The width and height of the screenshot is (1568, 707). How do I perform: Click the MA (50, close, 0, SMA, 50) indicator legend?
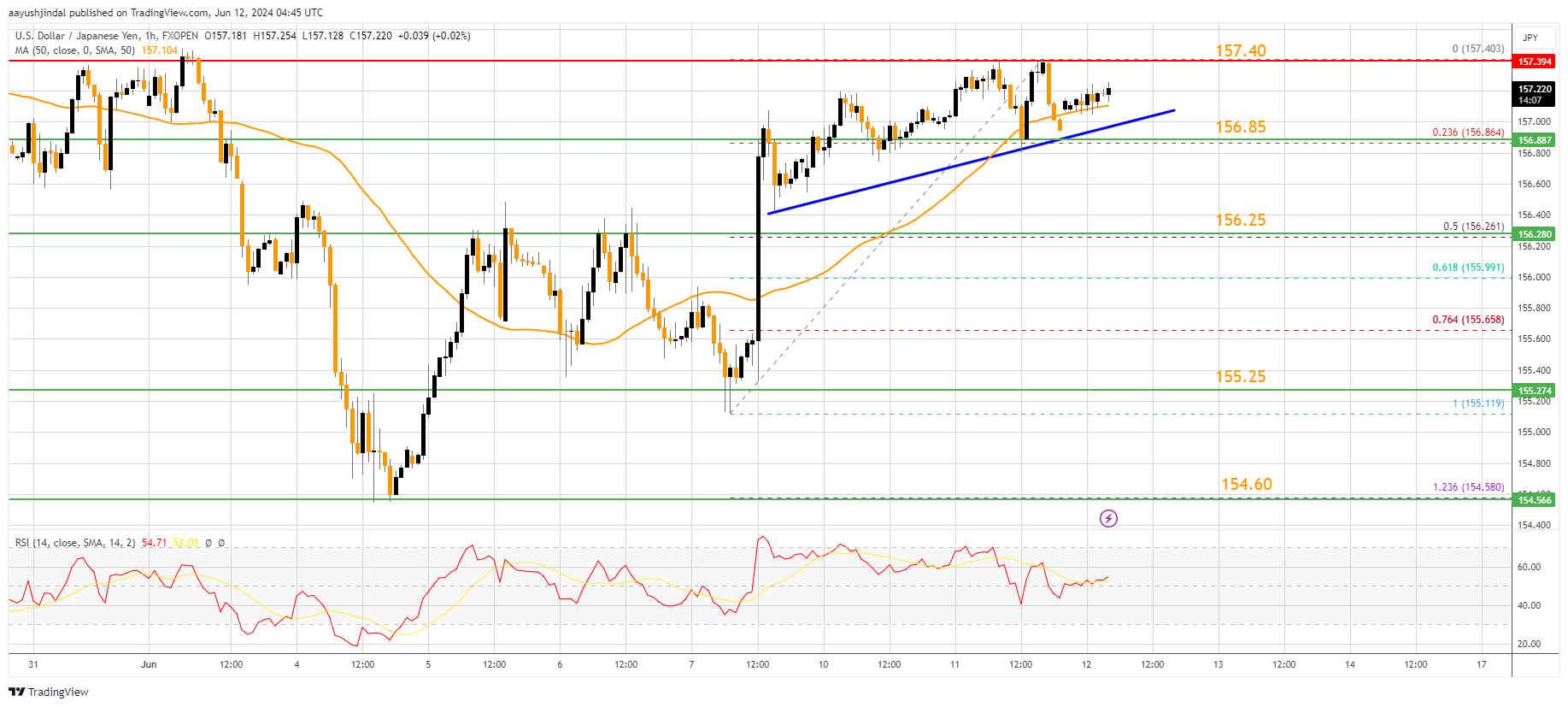(75, 50)
